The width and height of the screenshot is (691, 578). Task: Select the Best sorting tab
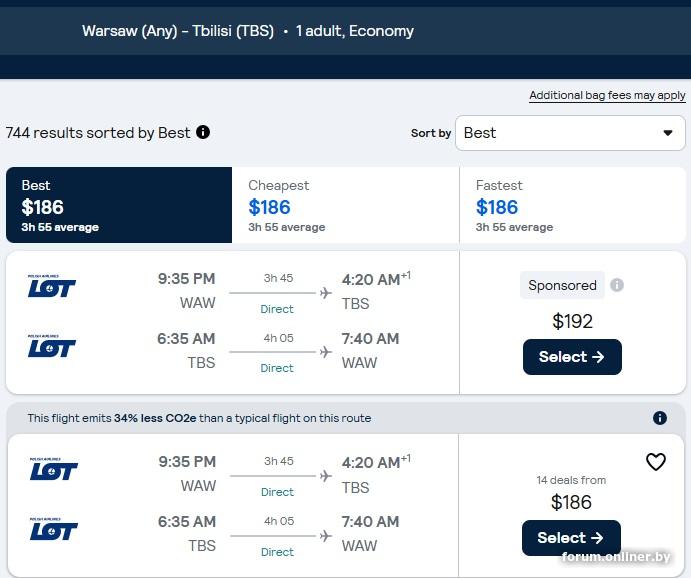click(118, 205)
